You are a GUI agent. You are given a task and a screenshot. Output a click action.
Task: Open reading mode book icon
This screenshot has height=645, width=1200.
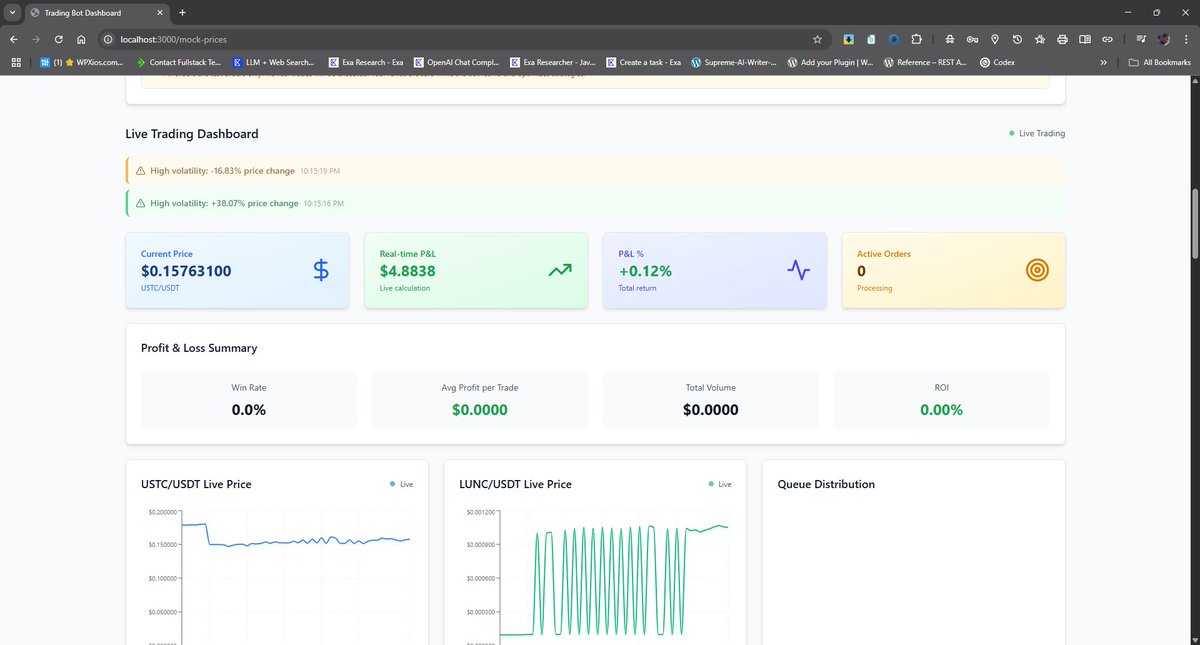(1085, 39)
